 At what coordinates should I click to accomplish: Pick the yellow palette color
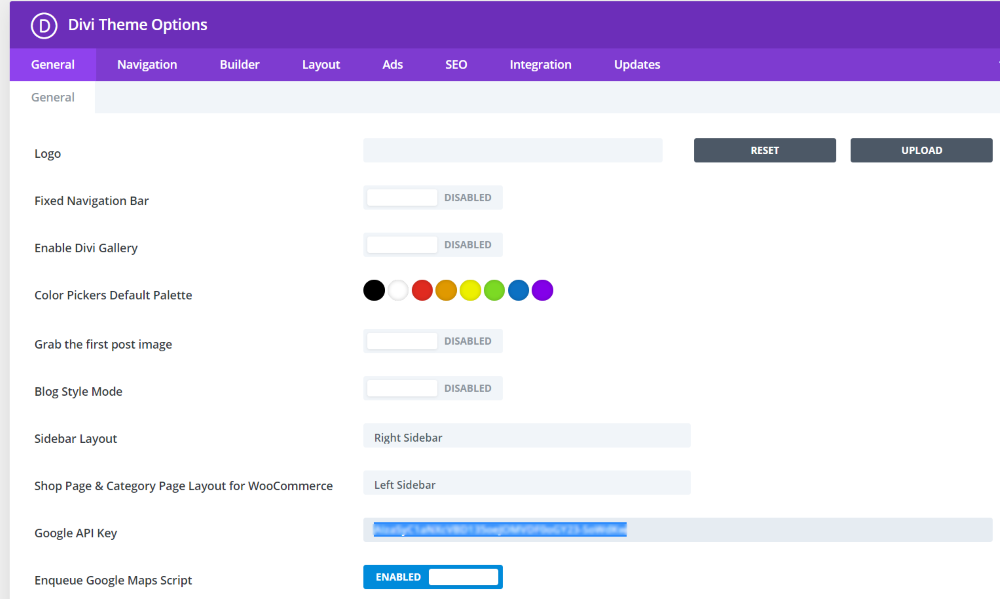(x=470, y=290)
